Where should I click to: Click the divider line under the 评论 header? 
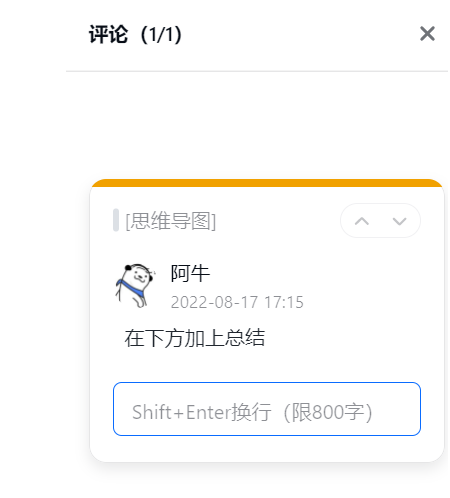click(x=257, y=71)
